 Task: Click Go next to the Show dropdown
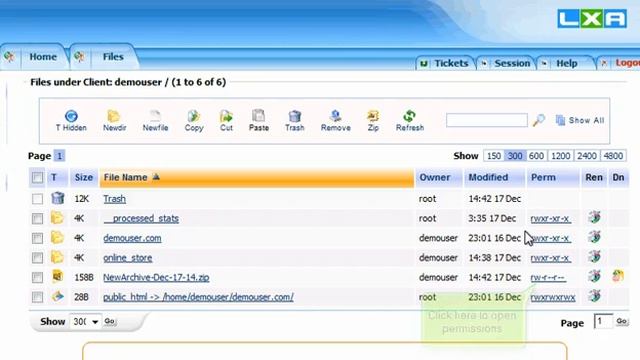(x=109, y=321)
